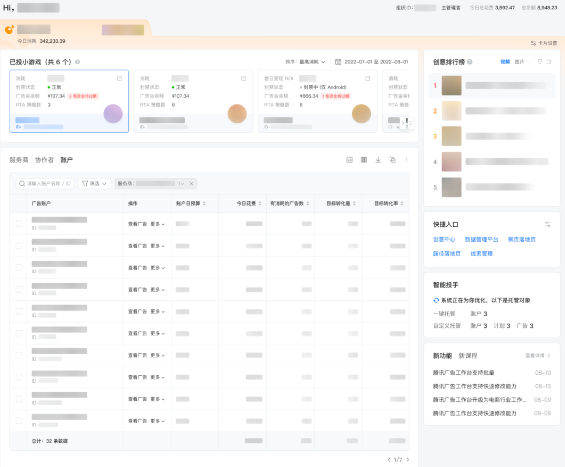Click the filter funnel icon in 创意排行榜
Viewport: 565px width, 467px height.
[539, 62]
